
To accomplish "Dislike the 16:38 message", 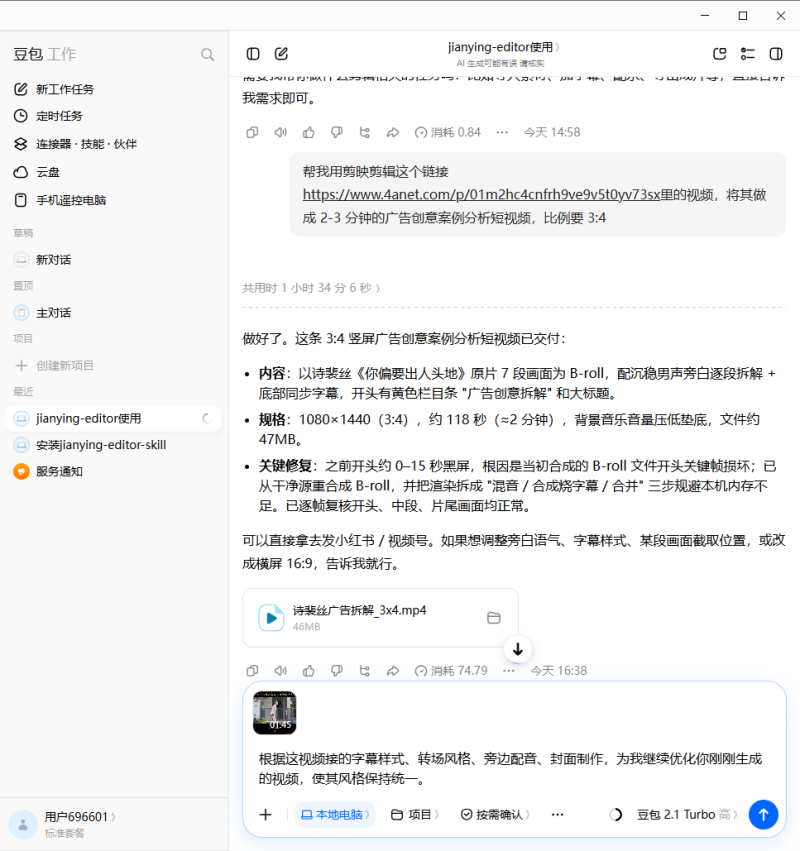I will coord(337,671).
